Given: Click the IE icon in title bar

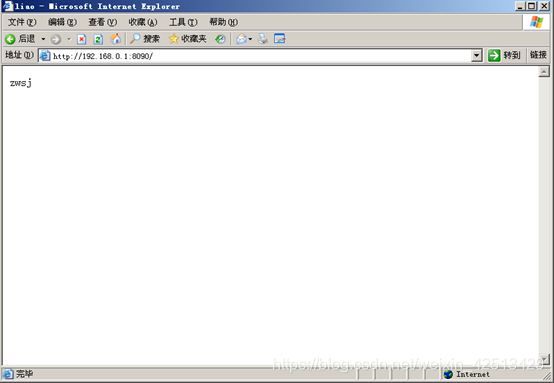Looking at the screenshot, I should 8,6.
